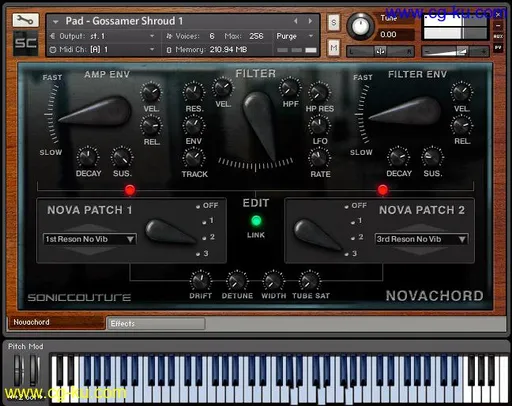Click the Filter Env SUS knob

(432, 157)
